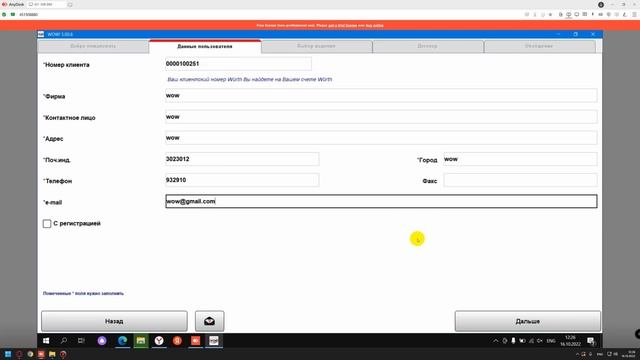Open the red AnyDesk icon in remote taskbar
The width and height of the screenshot is (640, 360).
pyautogui.click(x=196, y=340)
